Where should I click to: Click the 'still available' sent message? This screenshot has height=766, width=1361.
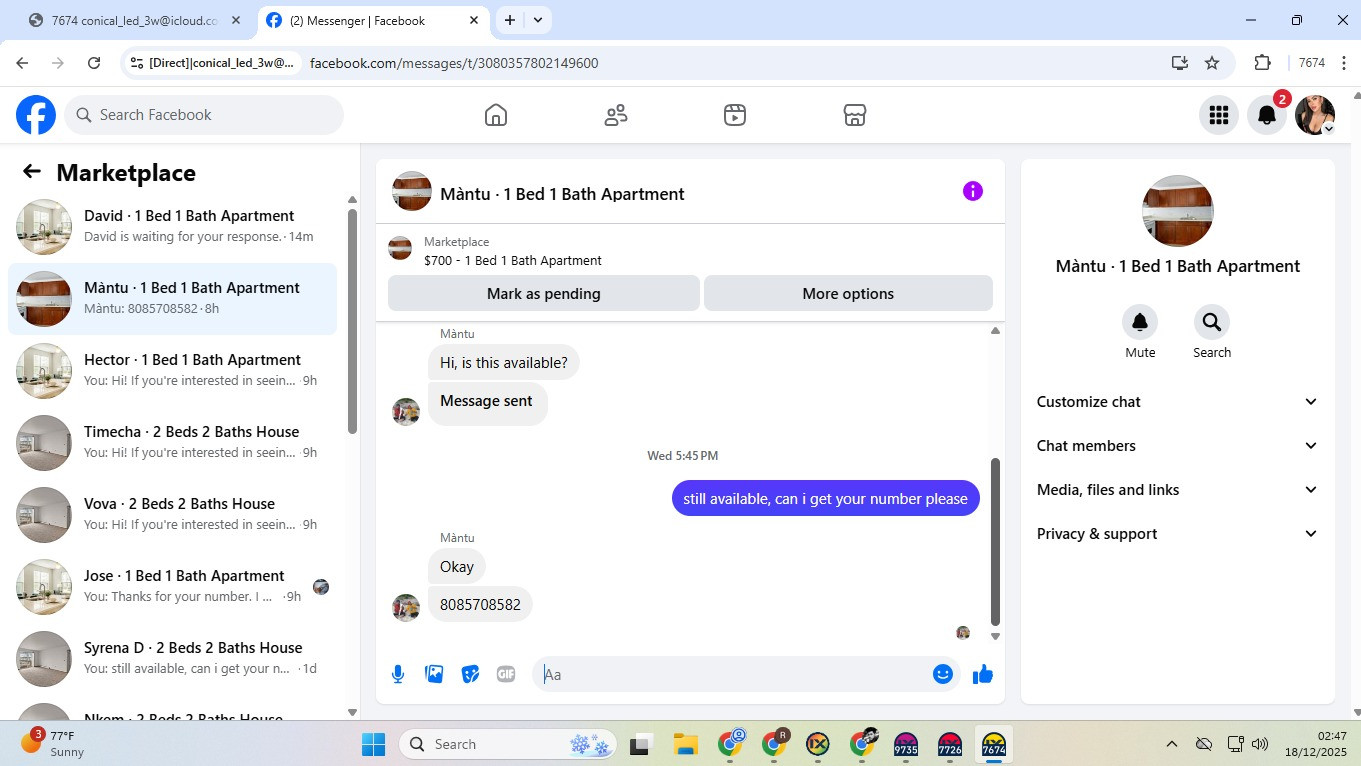click(x=826, y=499)
